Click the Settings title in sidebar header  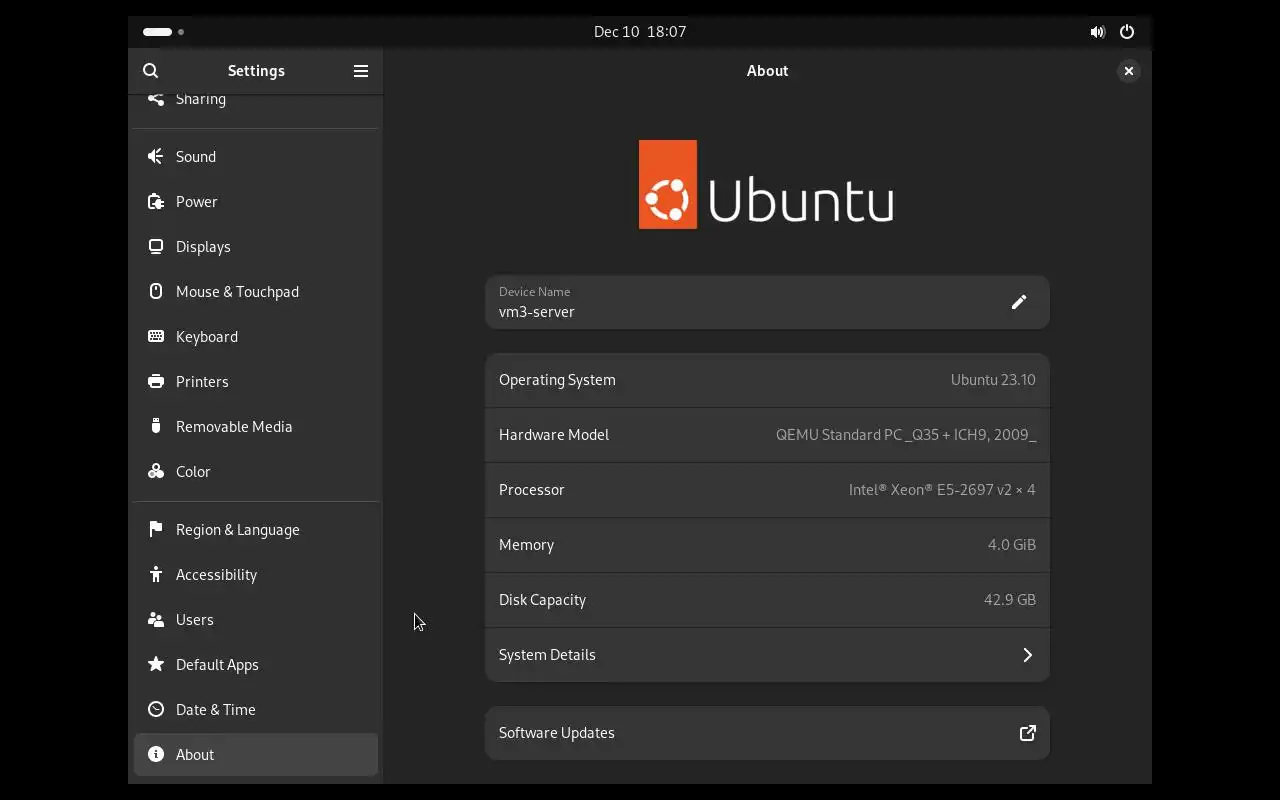(256, 71)
